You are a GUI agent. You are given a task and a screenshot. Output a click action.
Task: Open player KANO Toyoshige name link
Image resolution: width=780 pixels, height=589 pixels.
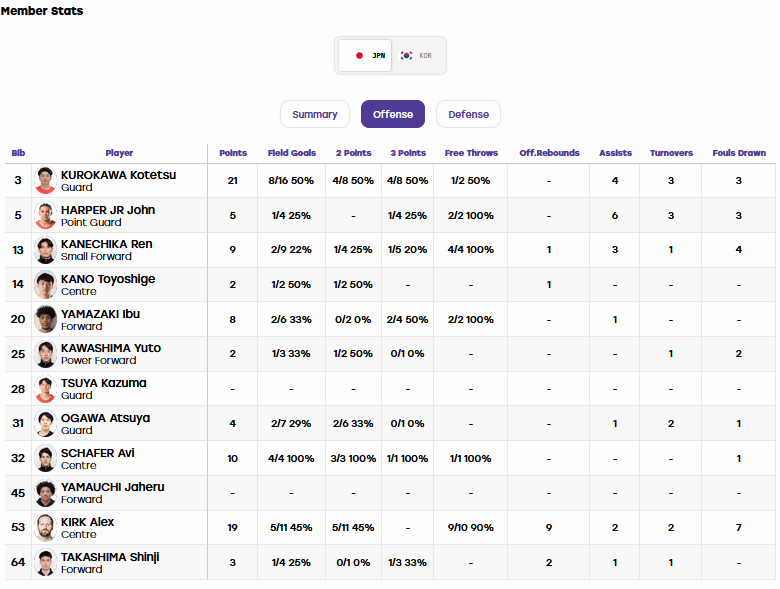[x=108, y=279]
